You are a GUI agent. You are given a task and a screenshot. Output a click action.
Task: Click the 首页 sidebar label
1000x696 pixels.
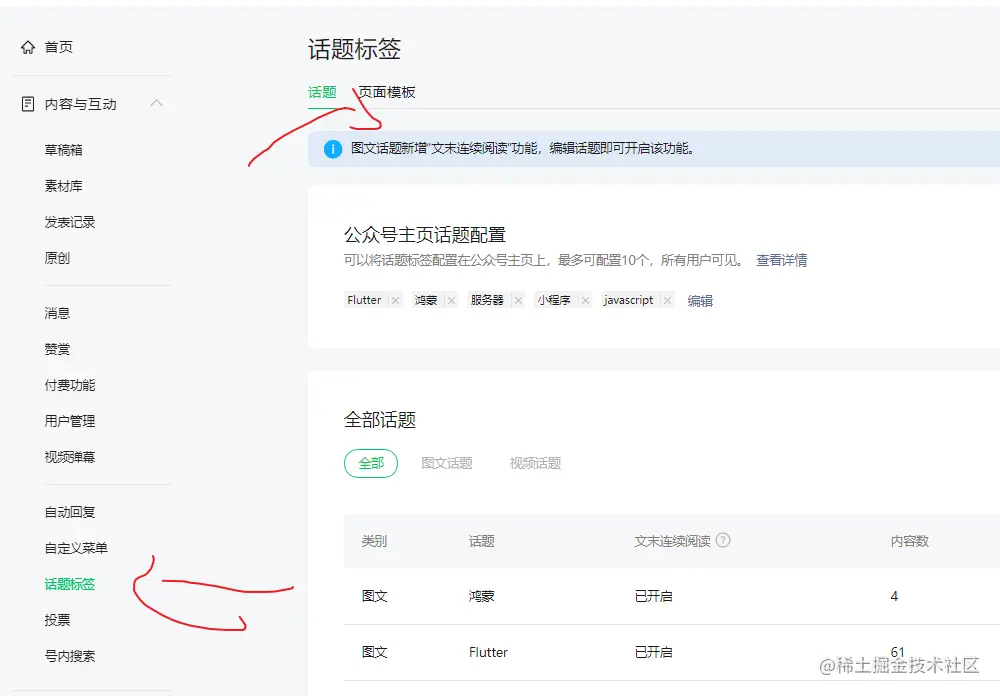[x=58, y=47]
